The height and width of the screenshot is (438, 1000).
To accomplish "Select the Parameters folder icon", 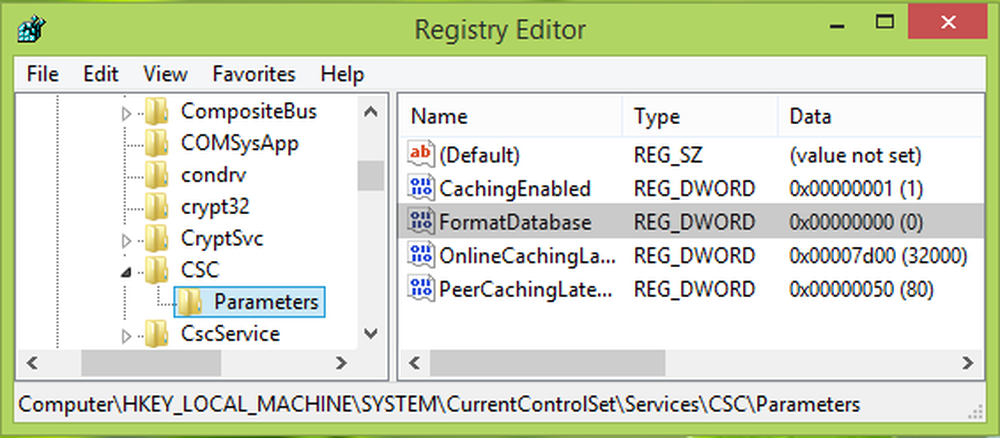I will (190, 302).
